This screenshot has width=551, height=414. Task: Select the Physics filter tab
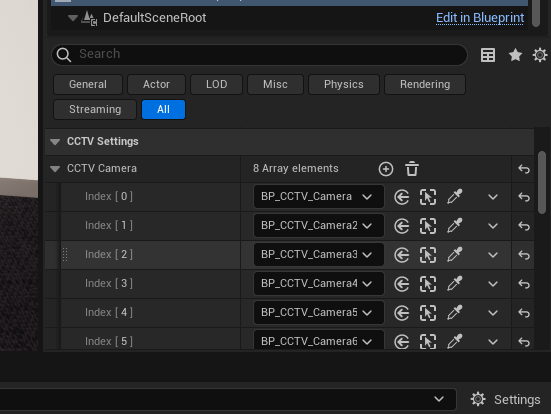coord(344,84)
